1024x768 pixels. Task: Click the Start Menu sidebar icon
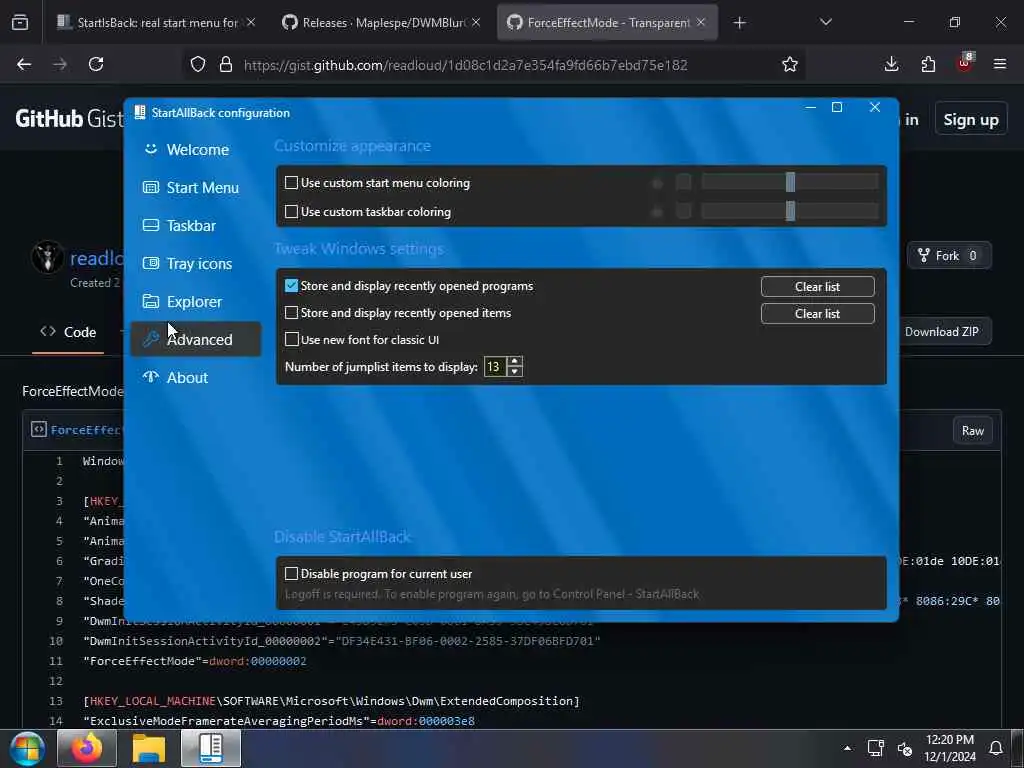pyautogui.click(x=151, y=187)
